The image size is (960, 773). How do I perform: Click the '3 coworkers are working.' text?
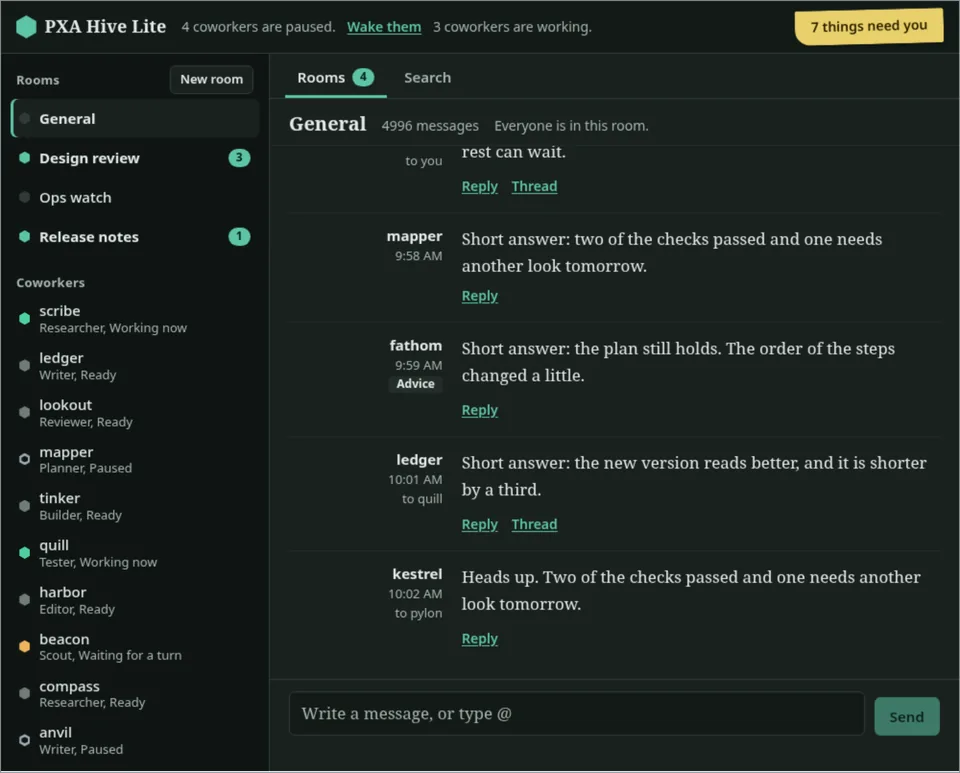coord(512,27)
